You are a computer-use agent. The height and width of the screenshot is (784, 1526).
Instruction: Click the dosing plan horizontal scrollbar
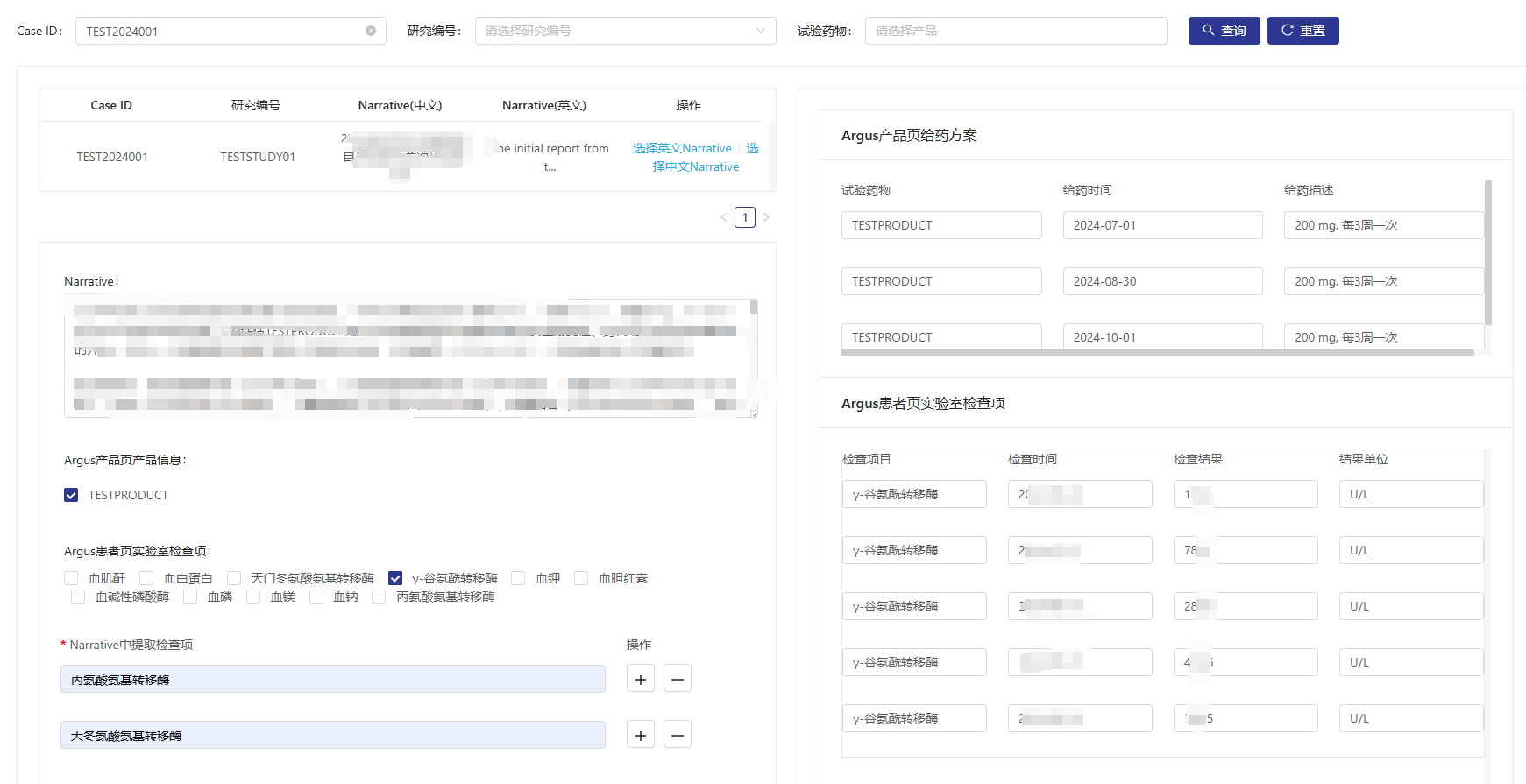click(1157, 352)
